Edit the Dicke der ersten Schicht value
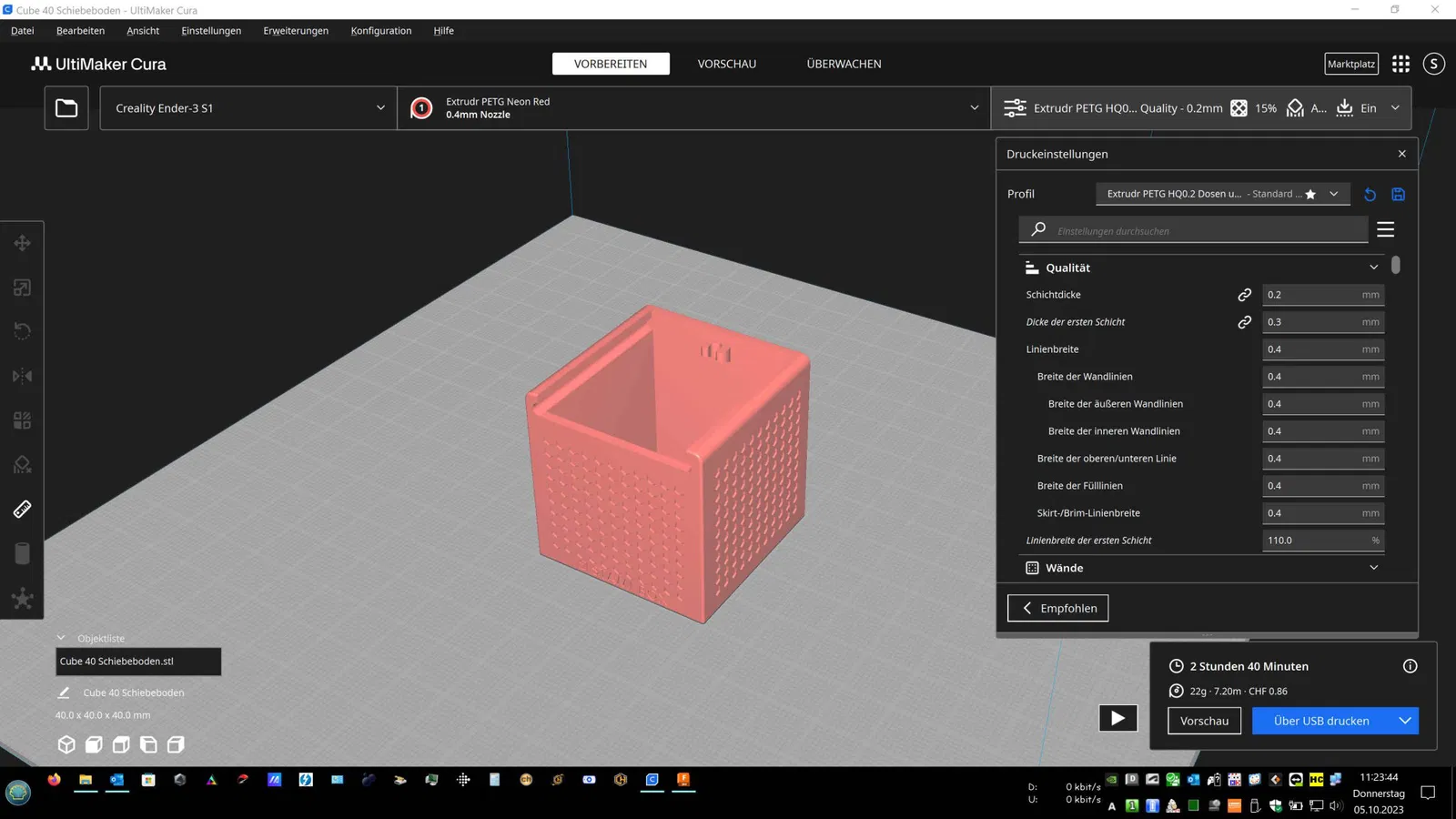 tap(1323, 322)
